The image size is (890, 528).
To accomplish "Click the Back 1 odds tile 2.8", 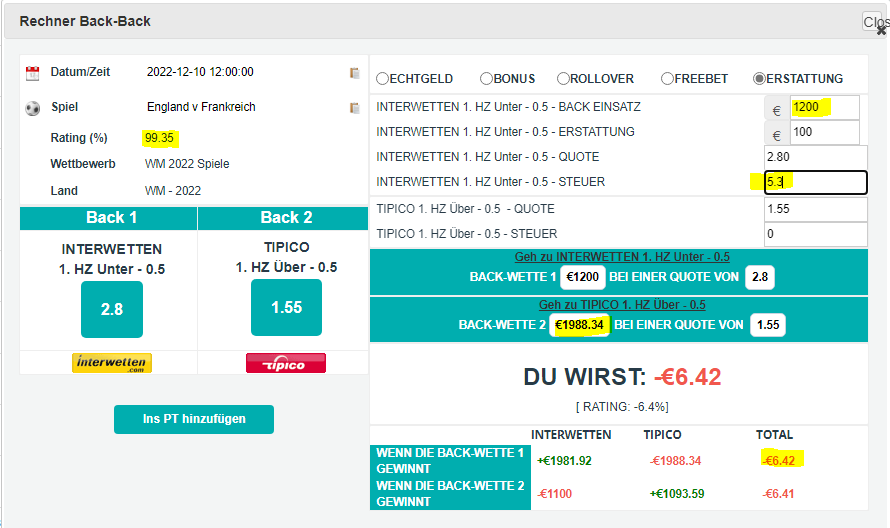I will pyautogui.click(x=112, y=309).
